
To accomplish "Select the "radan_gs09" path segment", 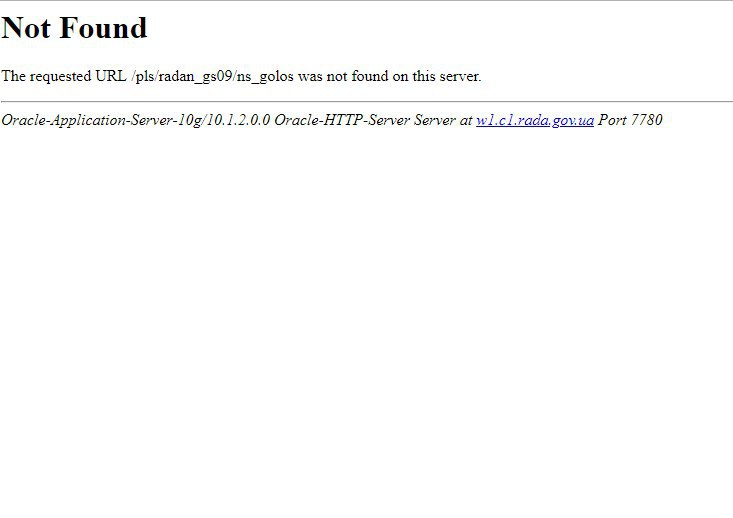I will 195,76.
